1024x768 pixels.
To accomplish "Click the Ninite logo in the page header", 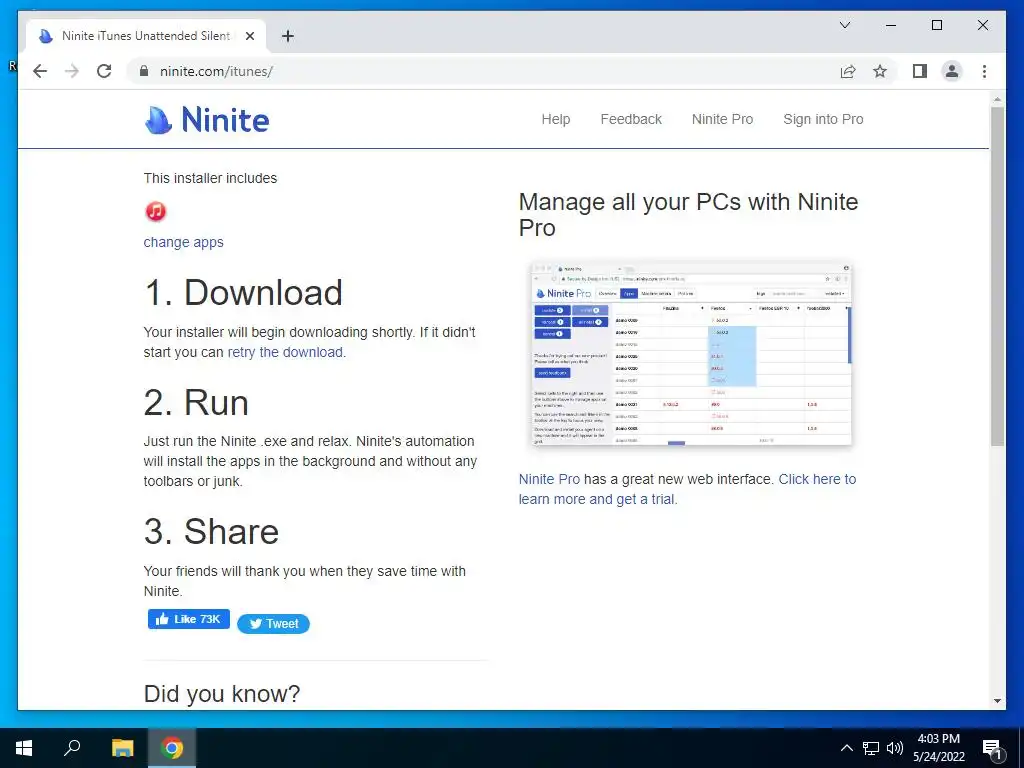I will [206, 120].
